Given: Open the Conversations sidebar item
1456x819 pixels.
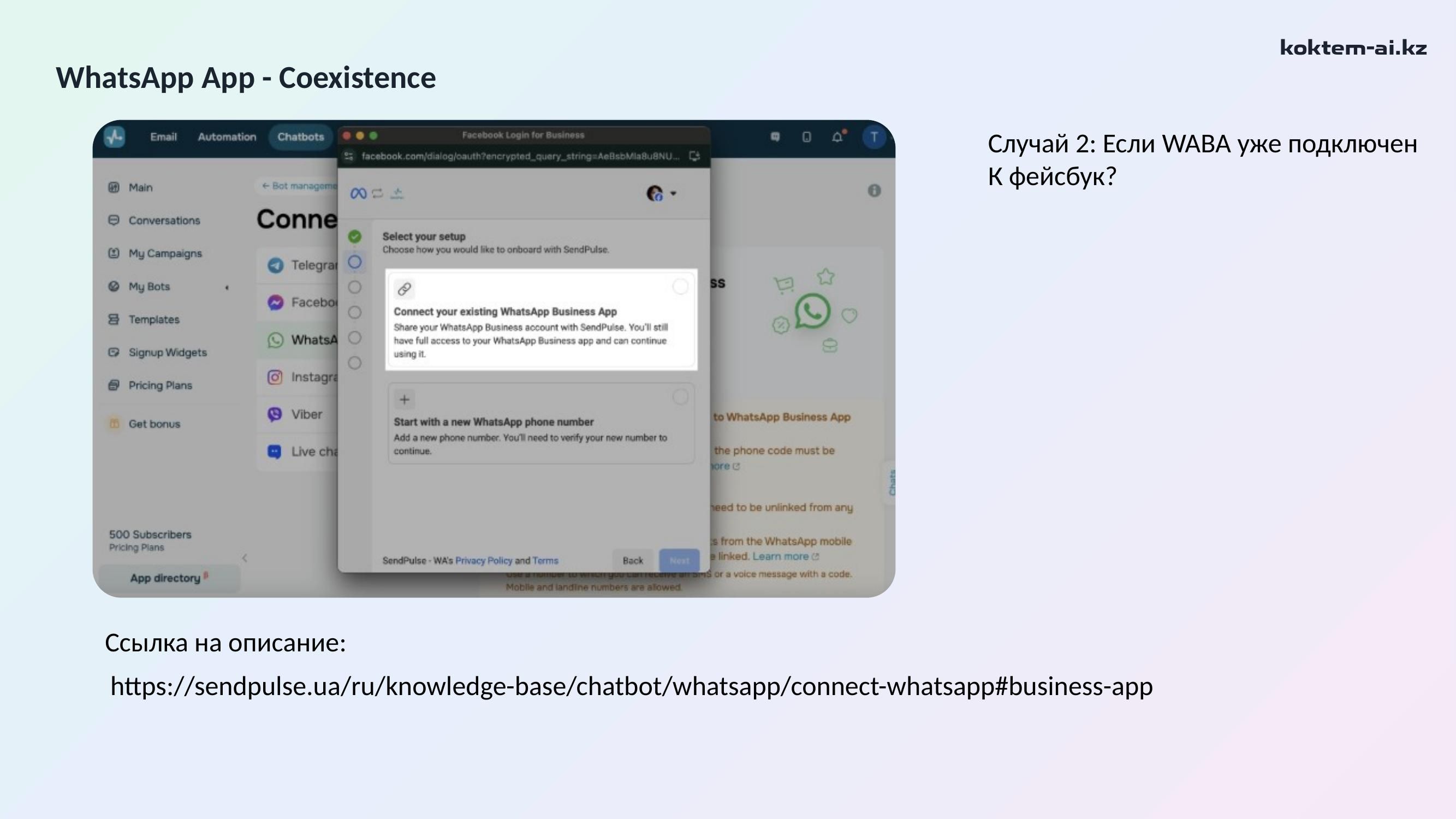Looking at the screenshot, I should click(164, 221).
